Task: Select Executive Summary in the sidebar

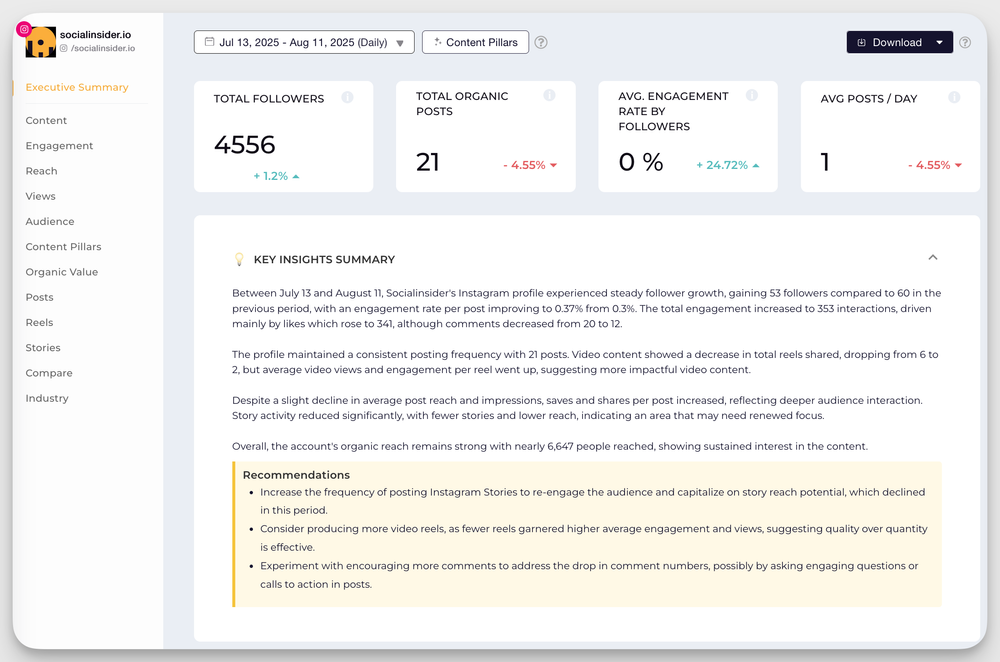Action: coord(77,87)
